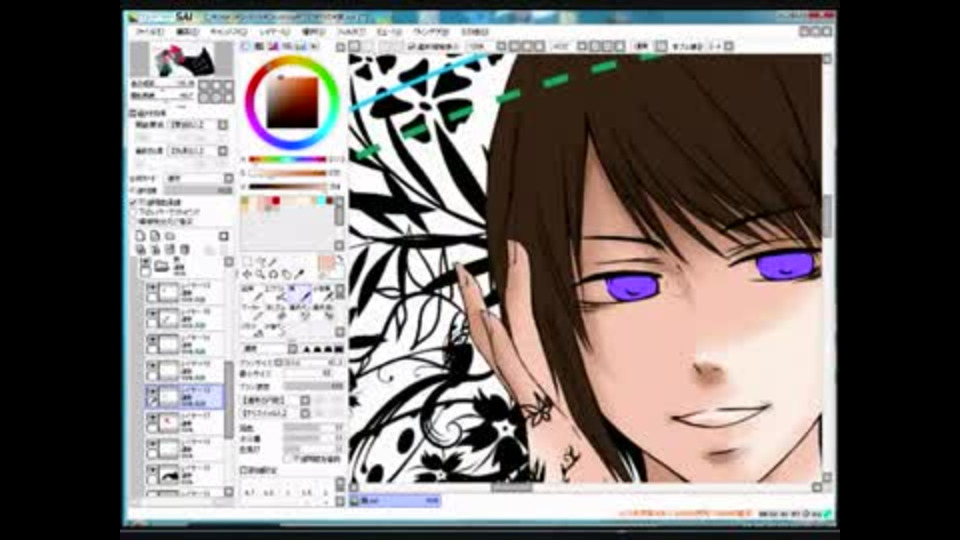Toggle the scratchpad panel icon

coord(314,47)
